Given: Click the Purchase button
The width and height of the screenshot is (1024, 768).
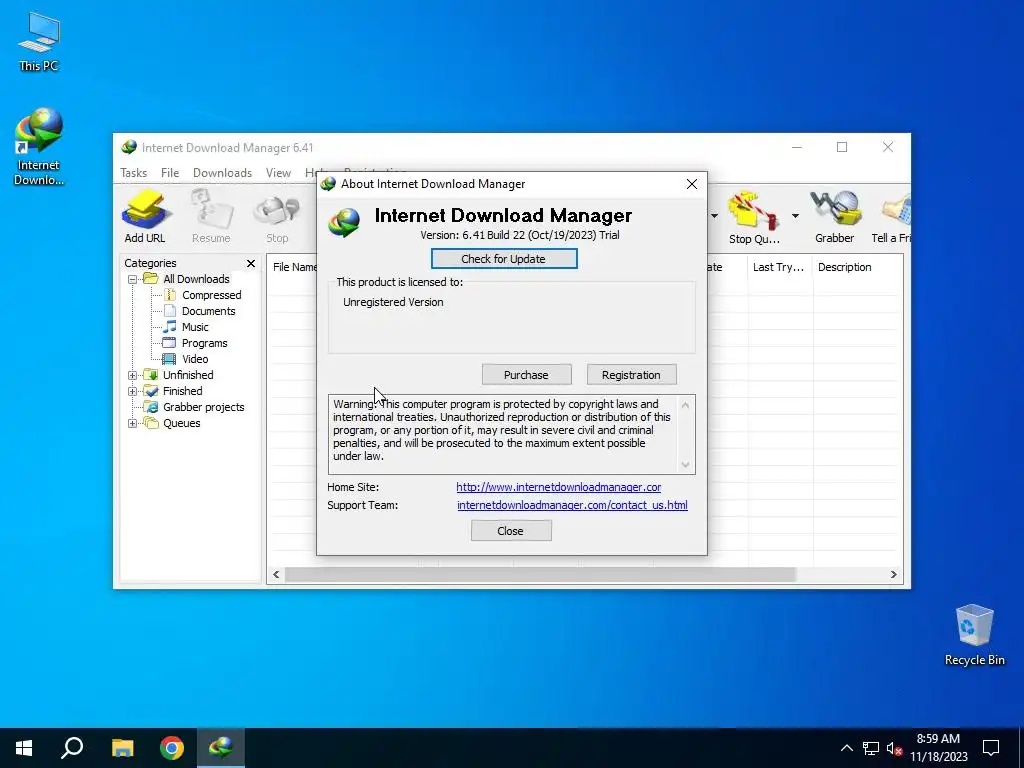Looking at the screenshot, I should point(526,375).
